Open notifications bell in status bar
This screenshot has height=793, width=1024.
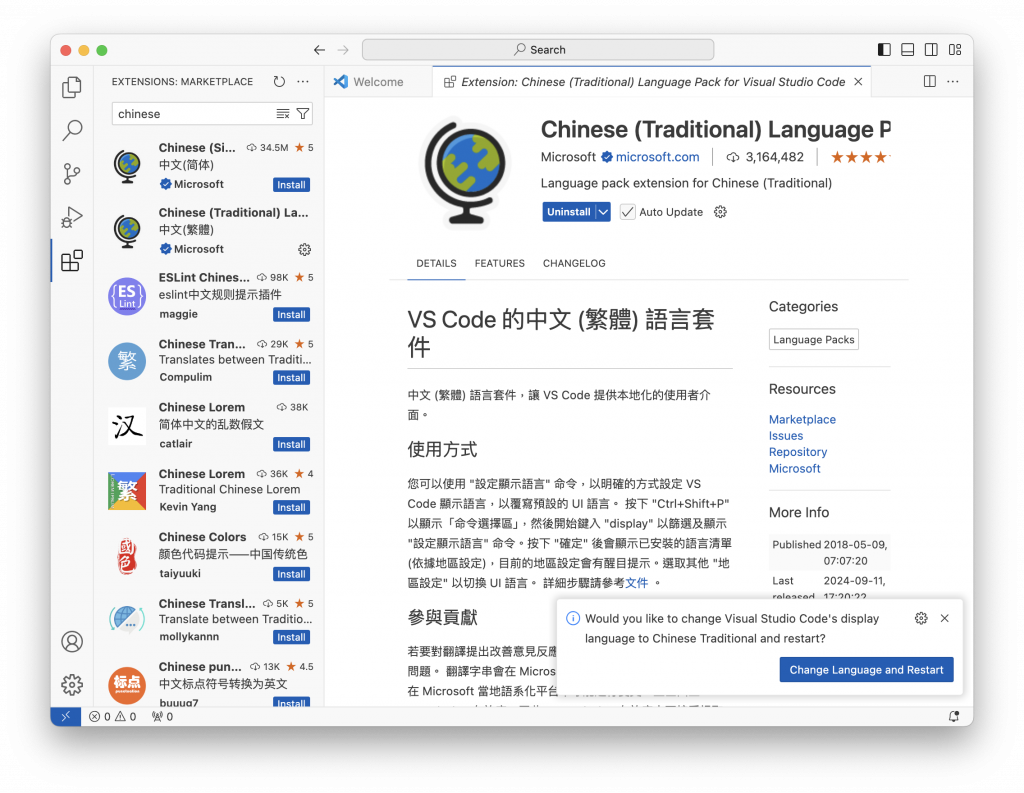tap(954, 717)
